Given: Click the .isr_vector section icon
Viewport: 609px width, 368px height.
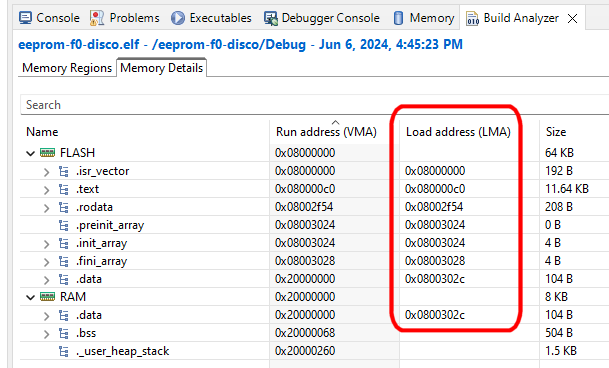Looking at the screenshot, I should (x=64, y=171).
